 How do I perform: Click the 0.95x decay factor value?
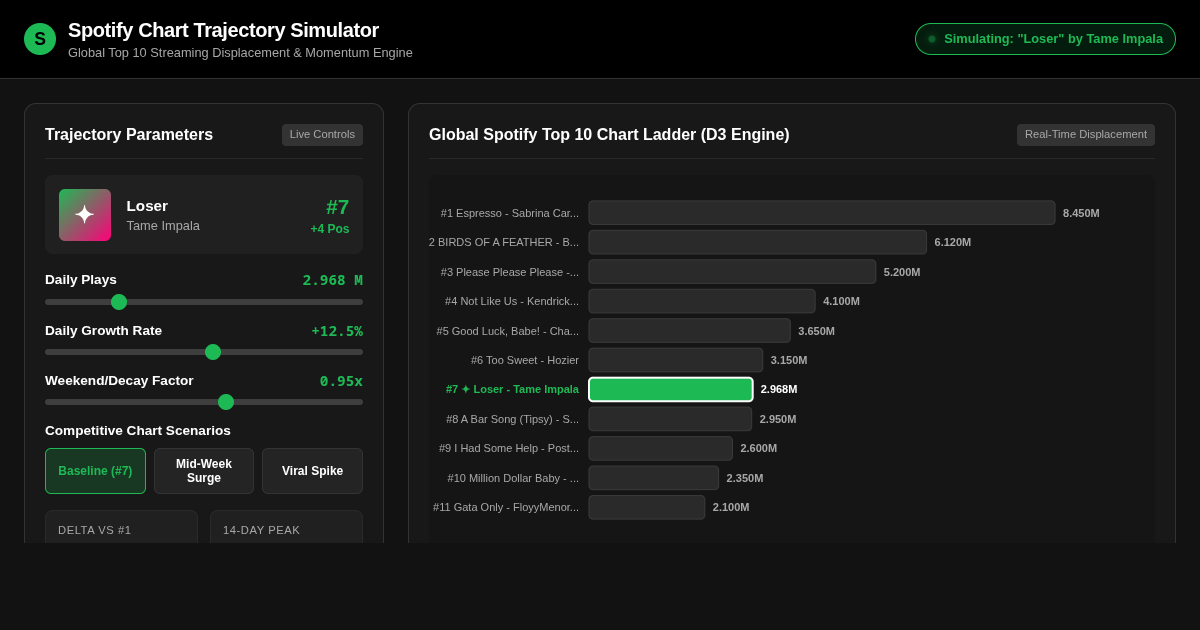pos(341,381)
